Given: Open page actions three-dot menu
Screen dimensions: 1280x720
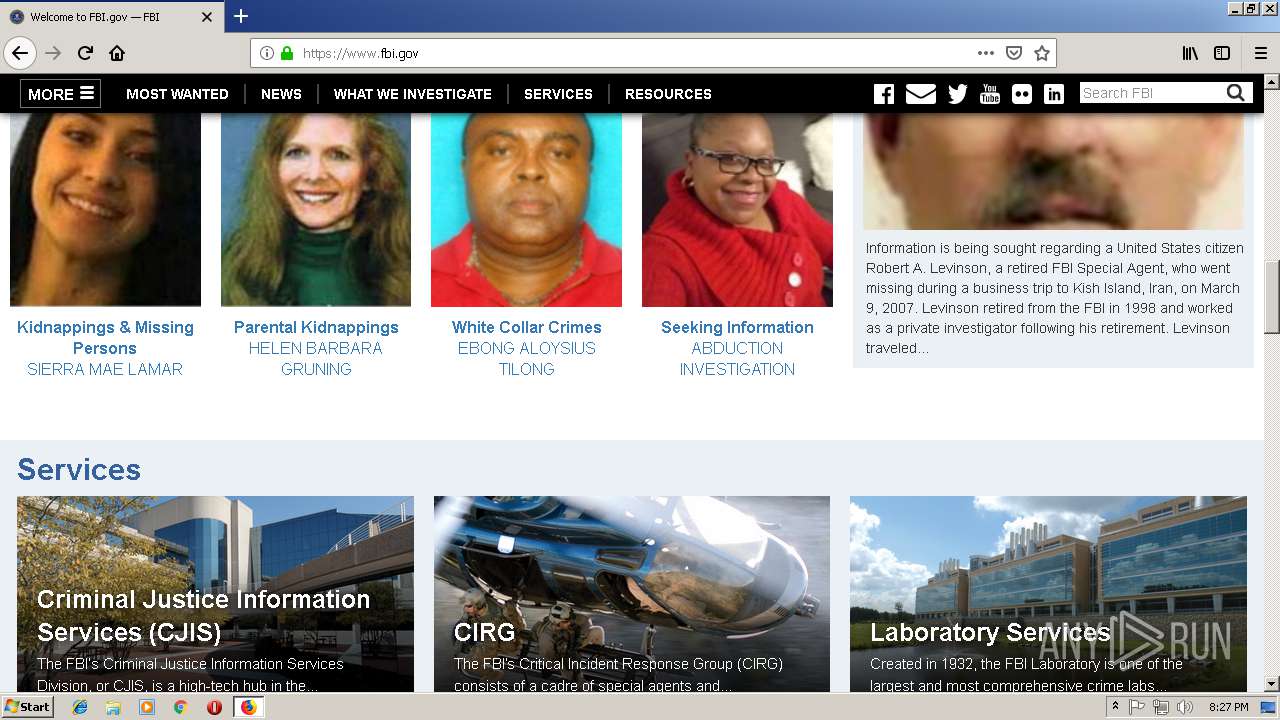Looking at the screenshot, I should coord(986,53).
